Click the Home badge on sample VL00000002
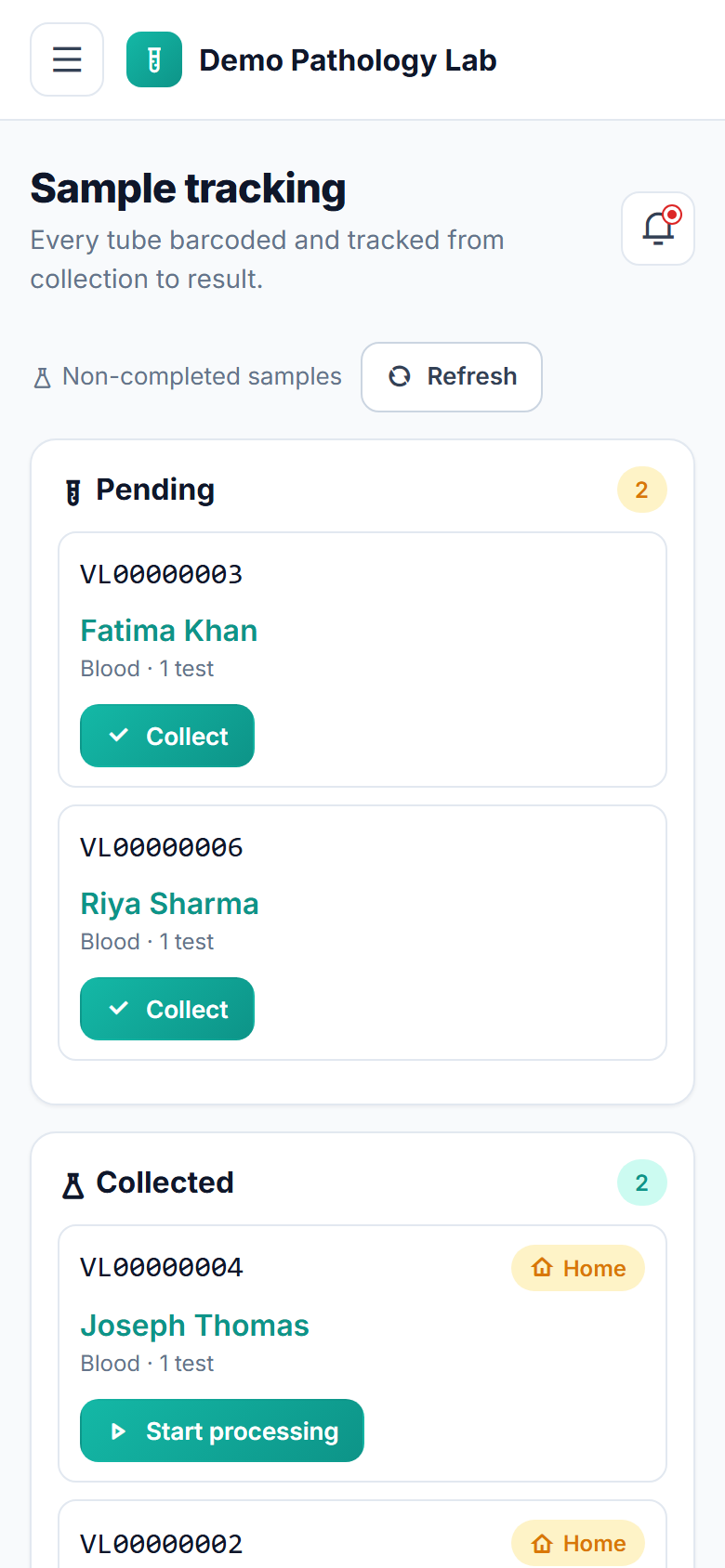 [578, 1543]
